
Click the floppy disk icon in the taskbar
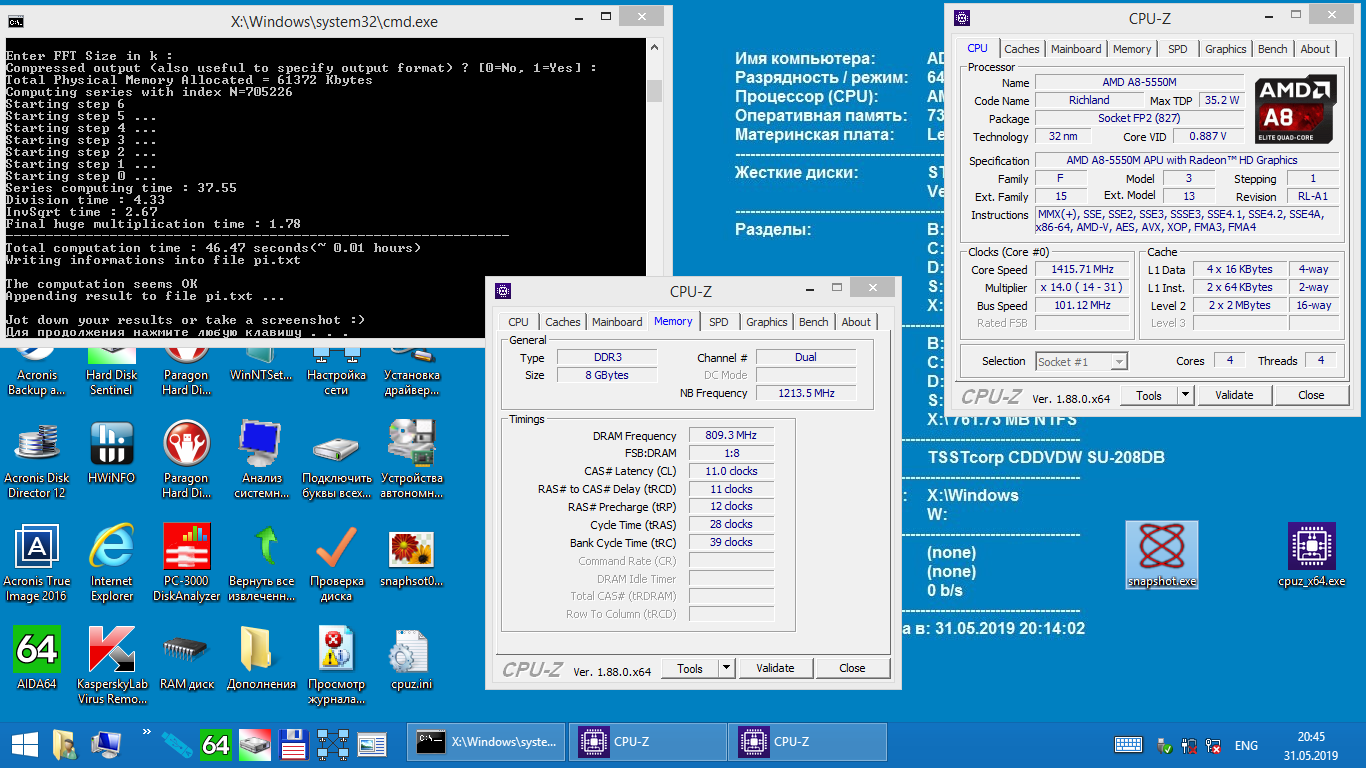point(292,744)
